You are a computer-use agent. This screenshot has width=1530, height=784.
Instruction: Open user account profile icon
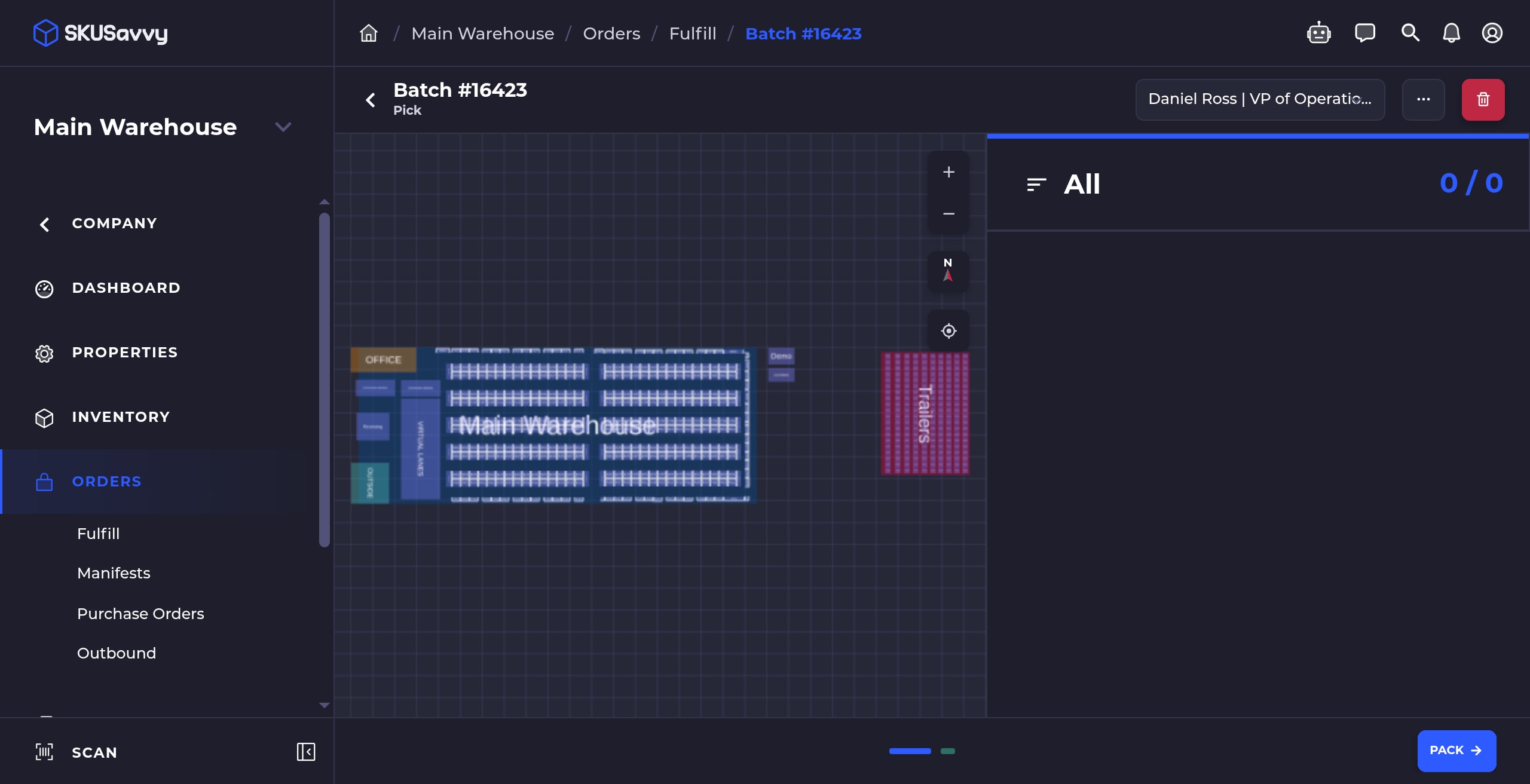[1492, 33]
